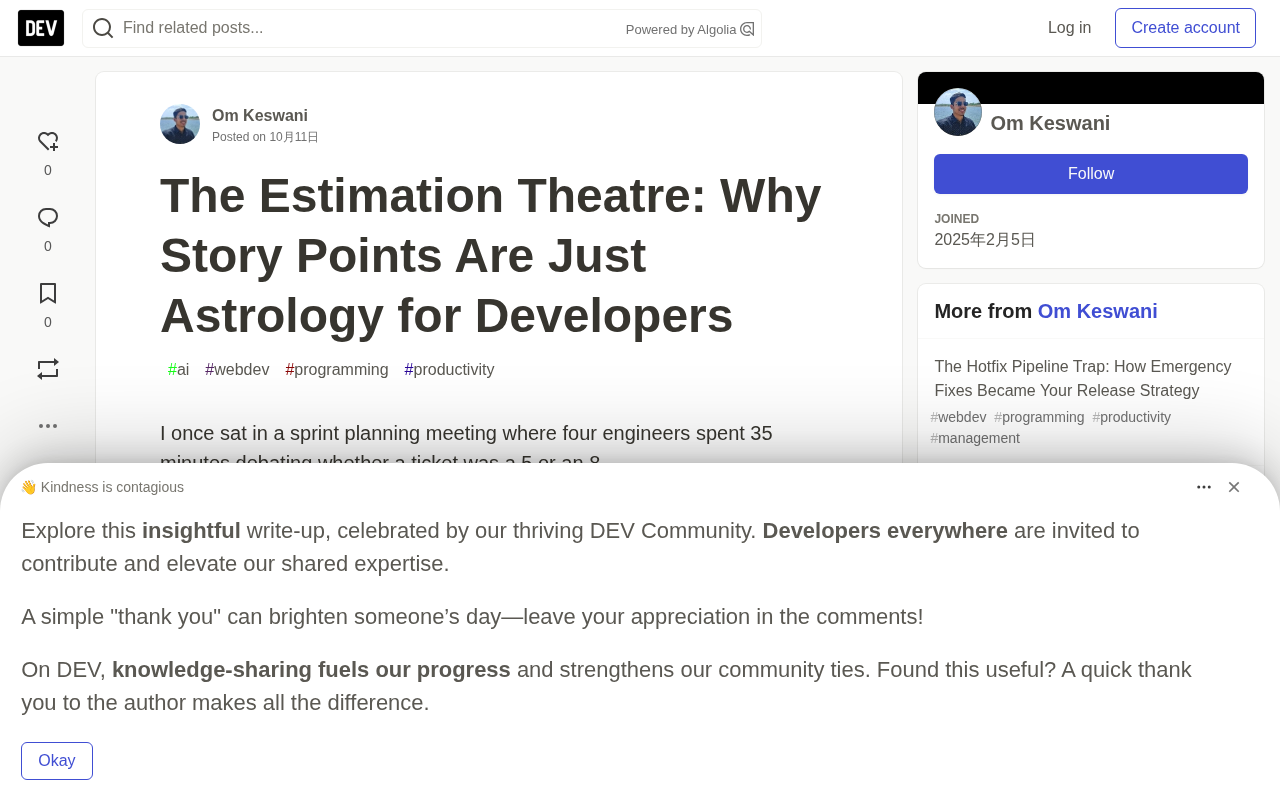Open the #productivity tag under the title
Screen dimensions: 1280x800
click(x=449, y=370)
